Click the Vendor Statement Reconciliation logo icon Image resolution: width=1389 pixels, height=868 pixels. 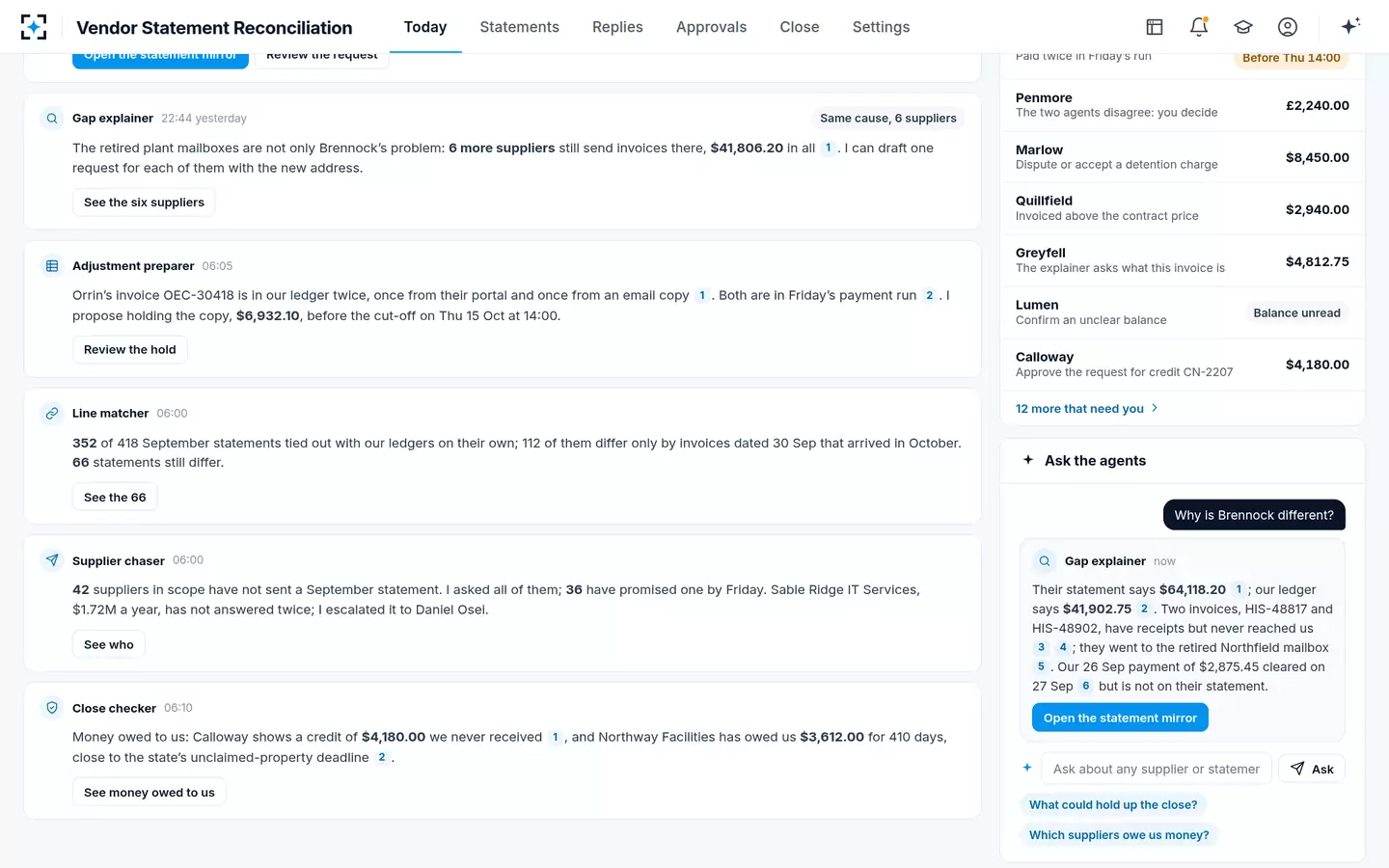(34, 27)
